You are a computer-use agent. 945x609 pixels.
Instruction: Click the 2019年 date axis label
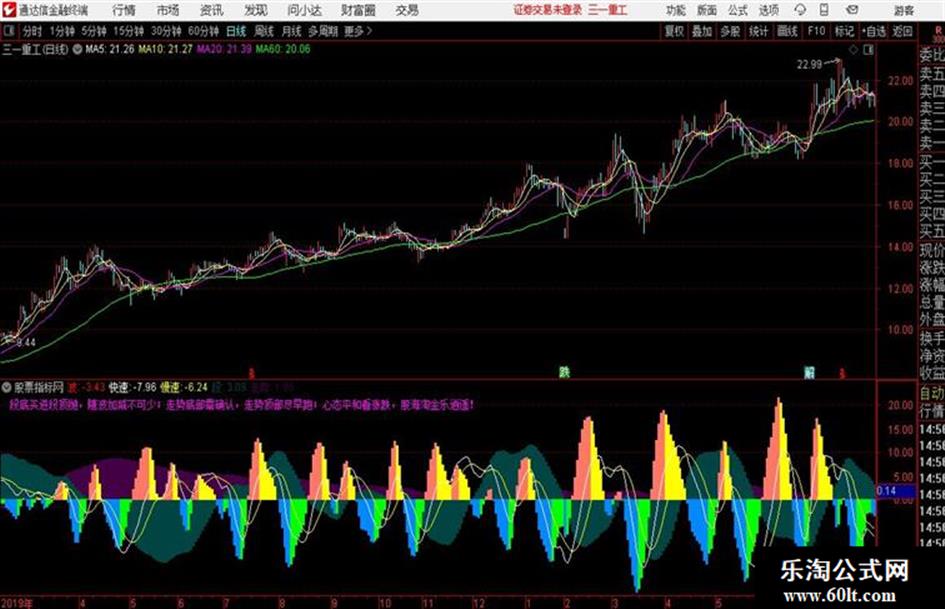[17, 602]
